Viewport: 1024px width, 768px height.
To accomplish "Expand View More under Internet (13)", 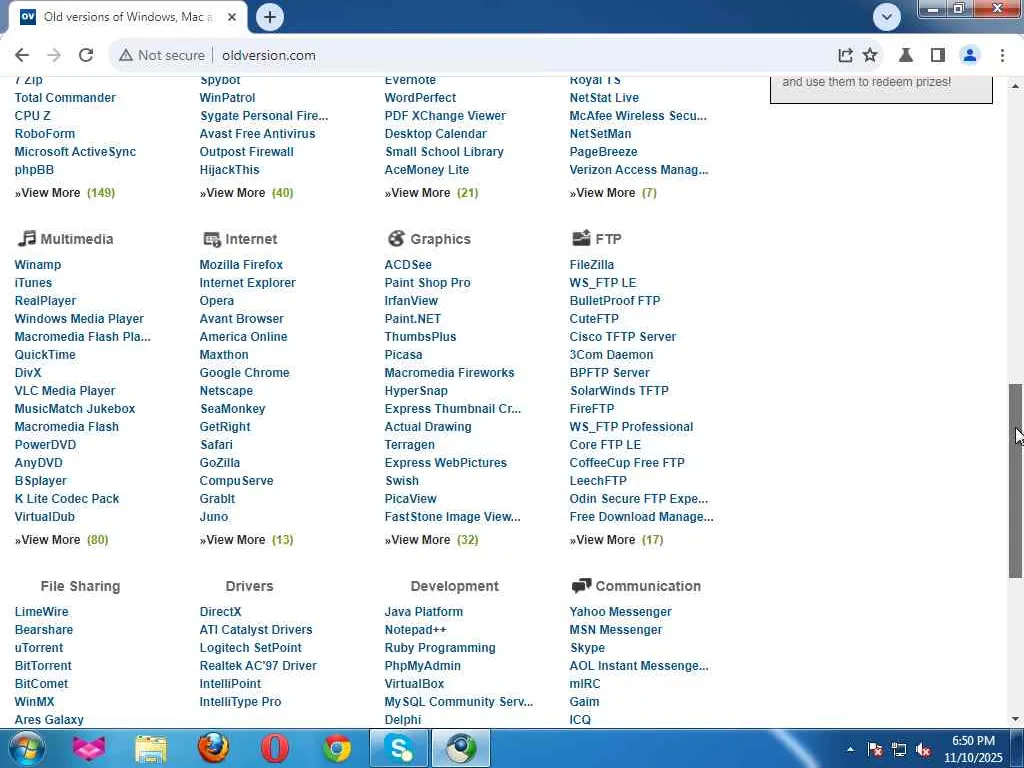I will [246, 540].
